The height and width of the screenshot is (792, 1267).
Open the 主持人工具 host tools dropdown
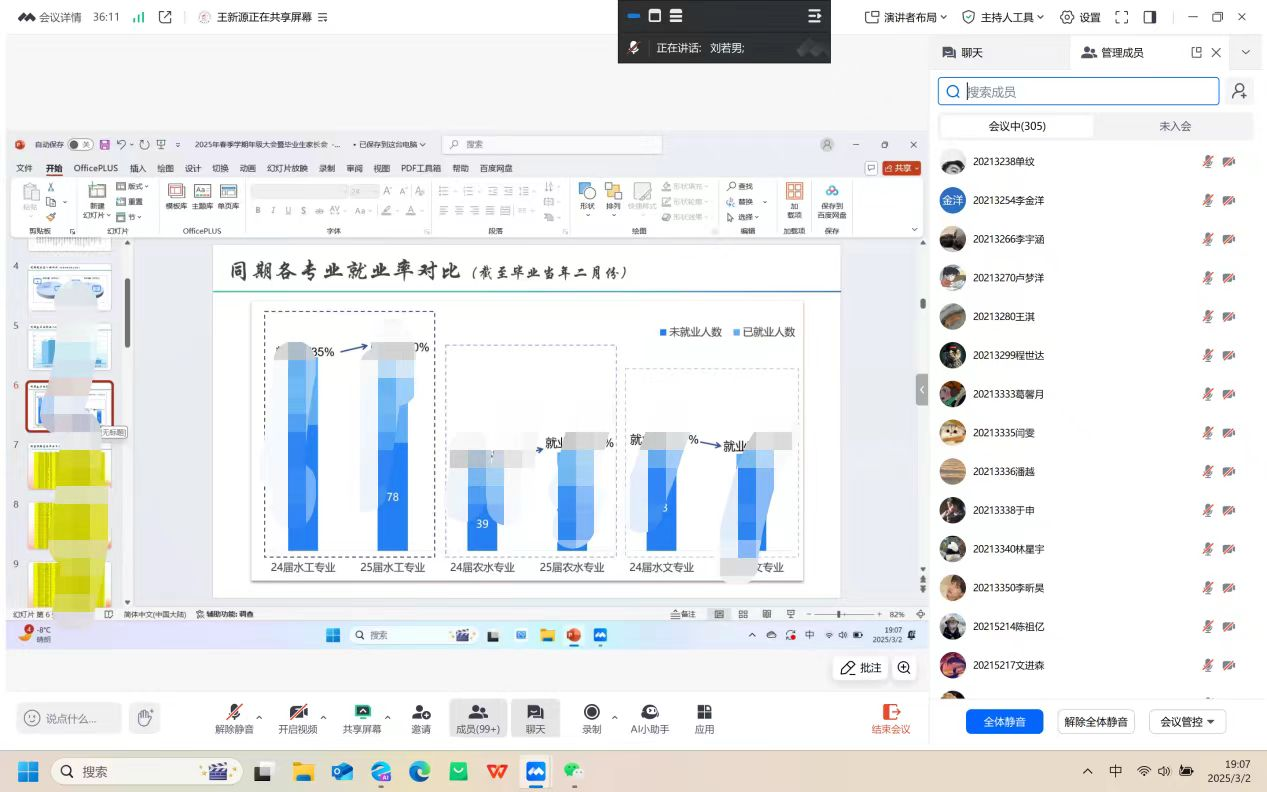click(x=1002, y=17)
